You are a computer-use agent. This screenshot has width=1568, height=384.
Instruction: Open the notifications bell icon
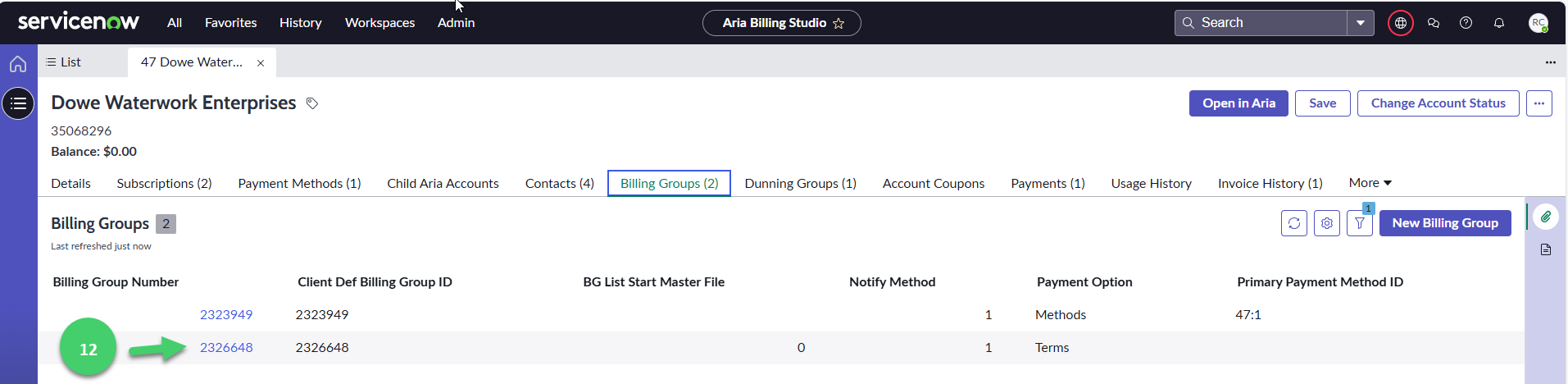tap(1499, 23)
